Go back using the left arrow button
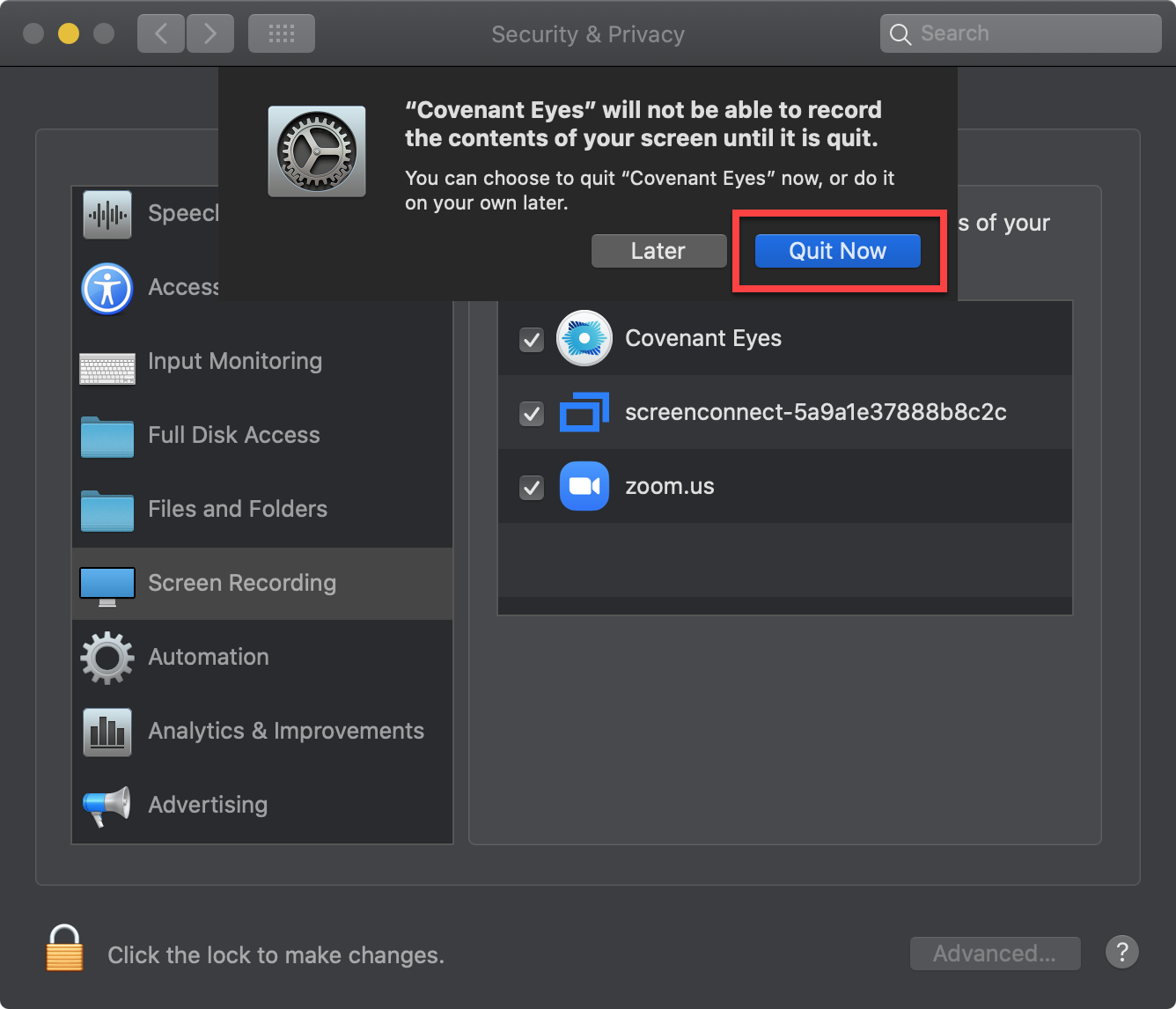The image size is (1176, 1009). [161, 33]
